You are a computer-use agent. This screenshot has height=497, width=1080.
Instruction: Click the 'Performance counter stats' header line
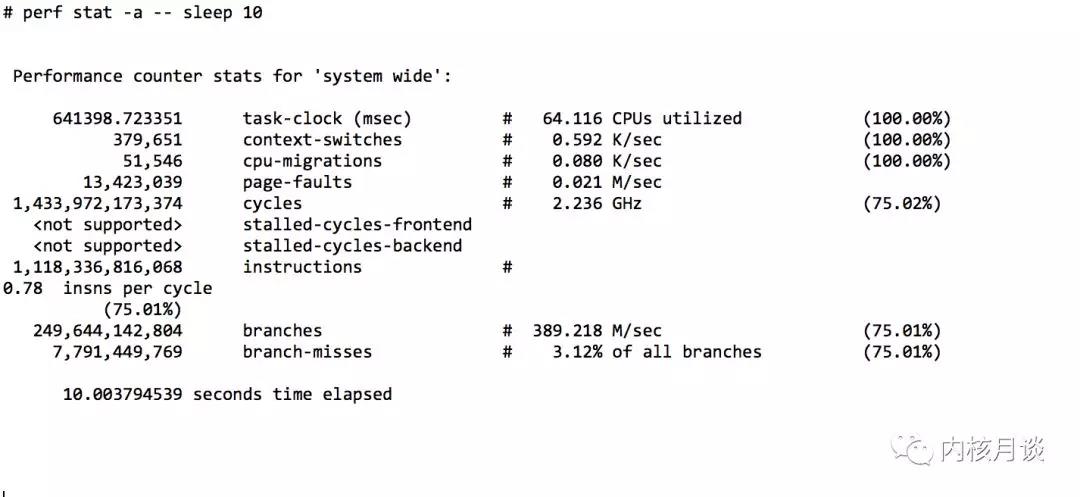(232, 76)
